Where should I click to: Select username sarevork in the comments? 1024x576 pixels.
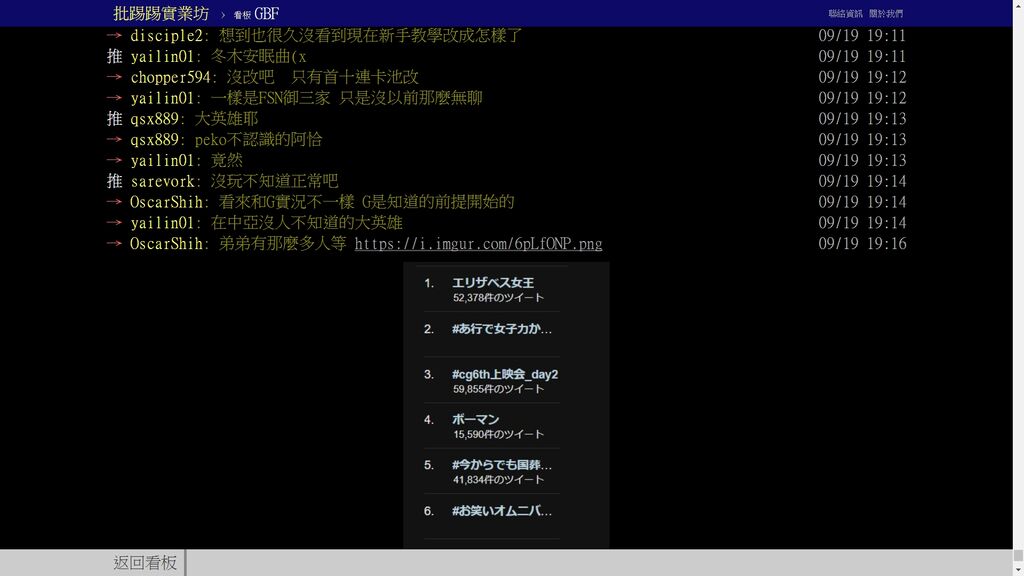[x=162, y=181]
